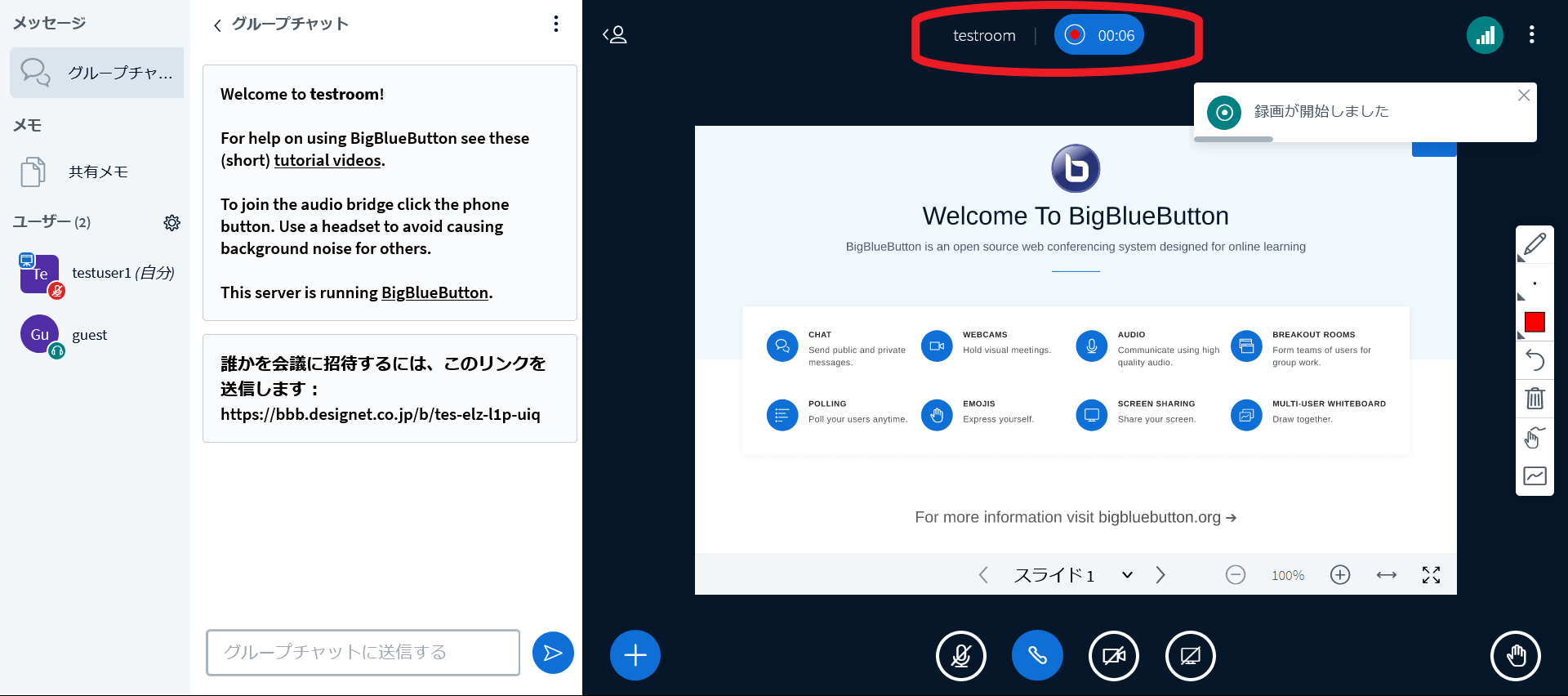
Task: Open the connection status signal icon
Action: [1485, 35]
